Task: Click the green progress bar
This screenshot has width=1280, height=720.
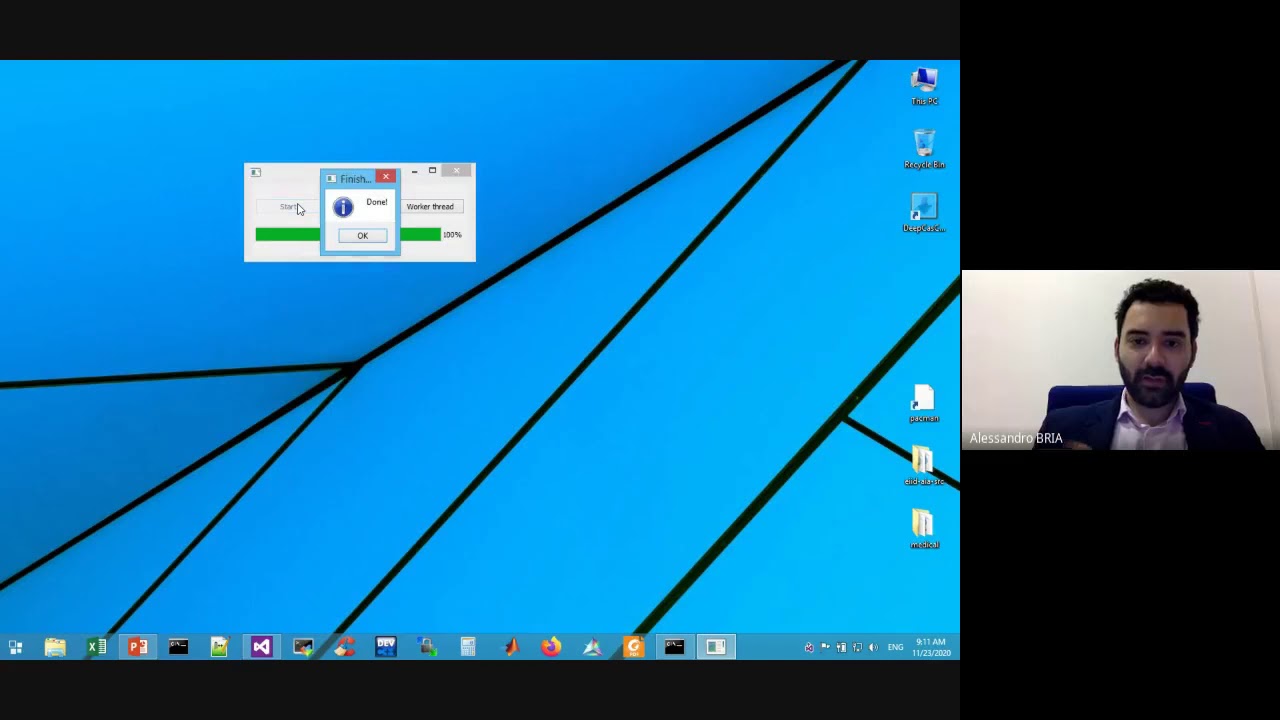Action: click(x=348, y=234)
